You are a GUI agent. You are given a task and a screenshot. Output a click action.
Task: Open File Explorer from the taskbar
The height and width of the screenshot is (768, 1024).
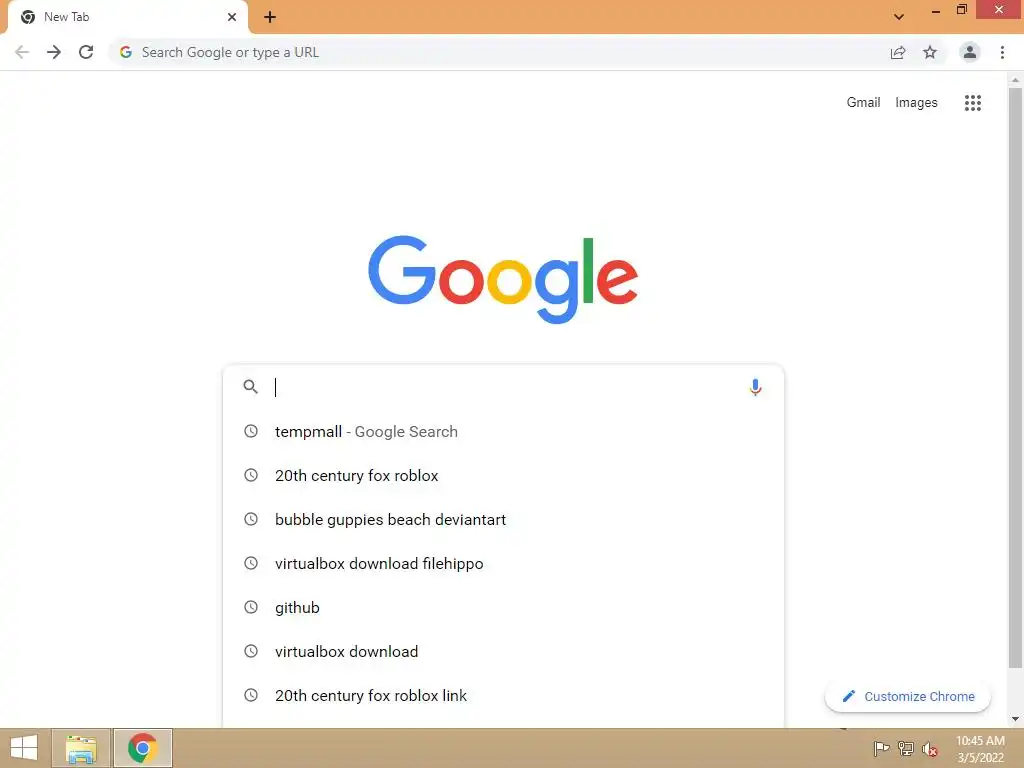81,748
